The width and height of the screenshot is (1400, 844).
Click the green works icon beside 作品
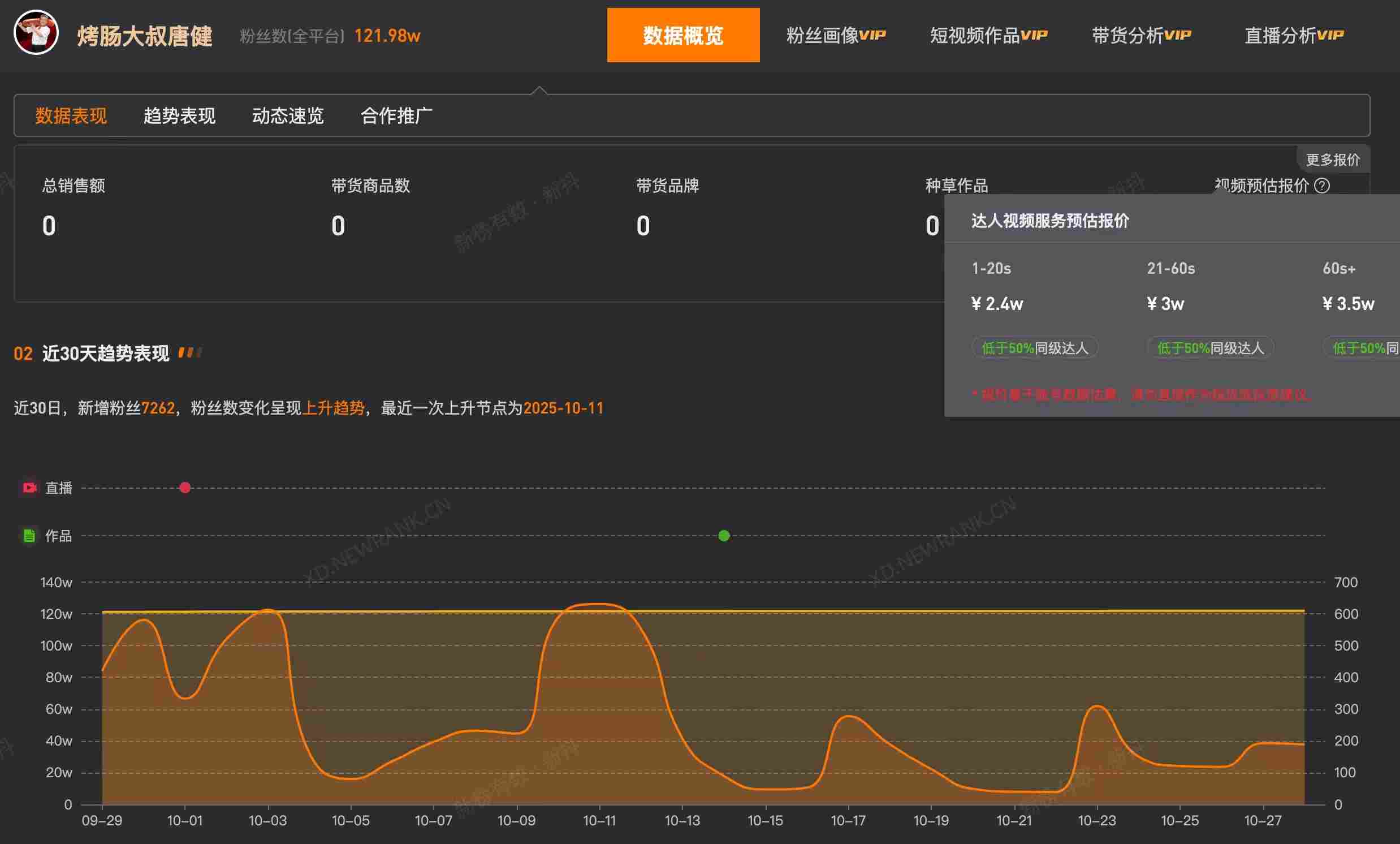pos(28,536)
